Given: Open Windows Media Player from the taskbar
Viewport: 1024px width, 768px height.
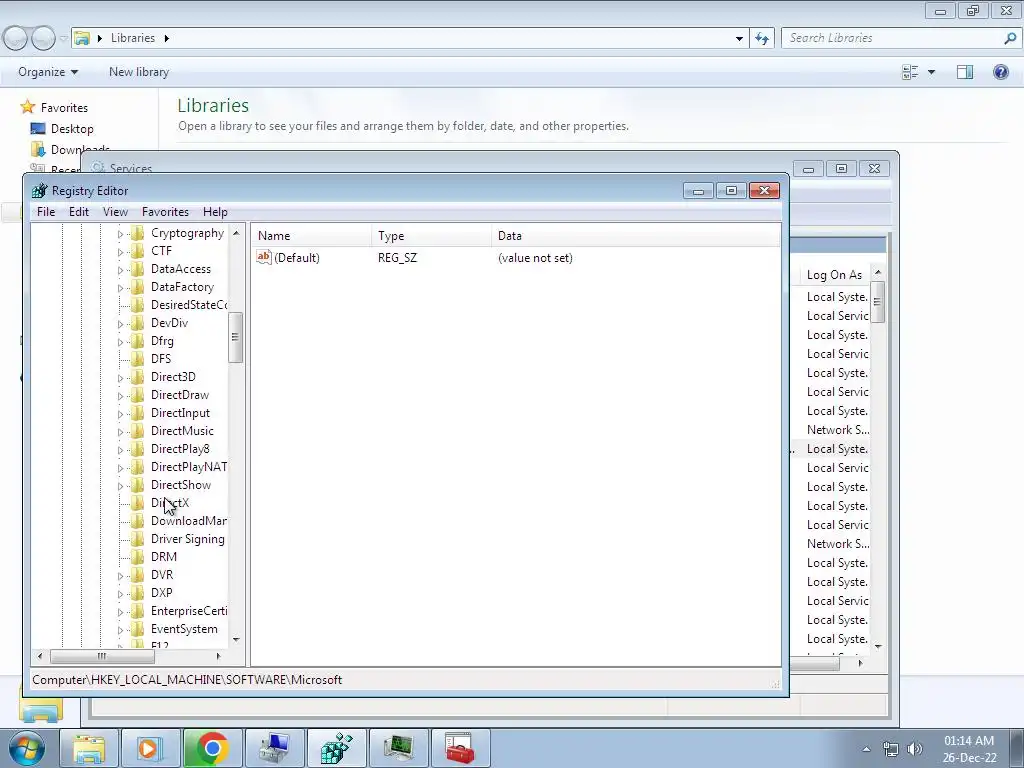Looking at the screenshot, I should point(151,748).
